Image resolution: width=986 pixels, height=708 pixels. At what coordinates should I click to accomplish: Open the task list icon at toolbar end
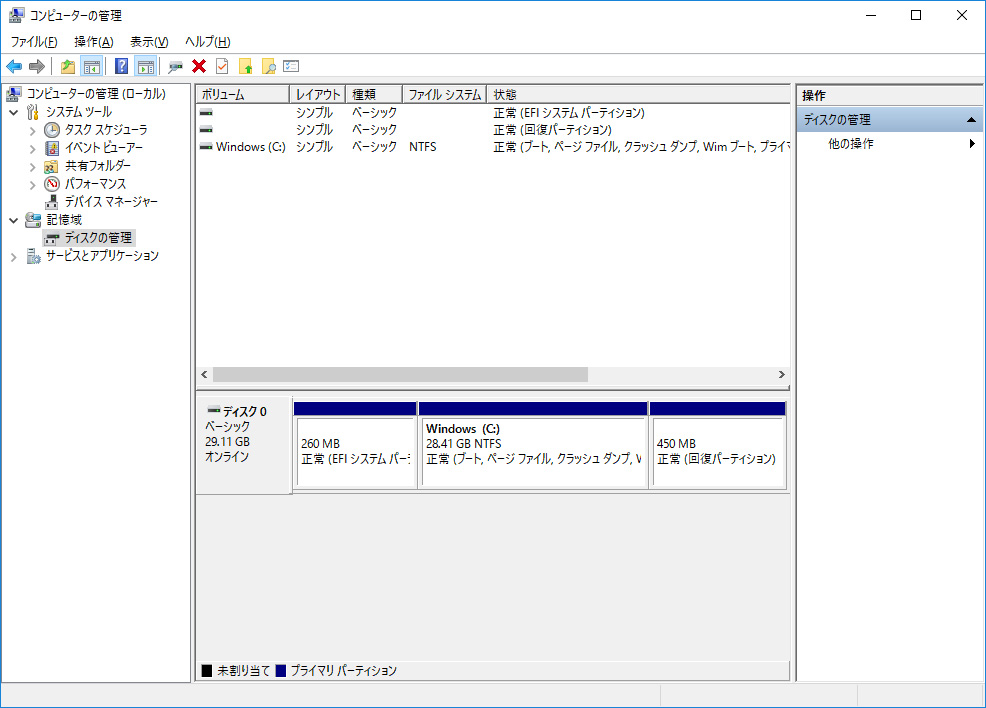pos(291,66)
